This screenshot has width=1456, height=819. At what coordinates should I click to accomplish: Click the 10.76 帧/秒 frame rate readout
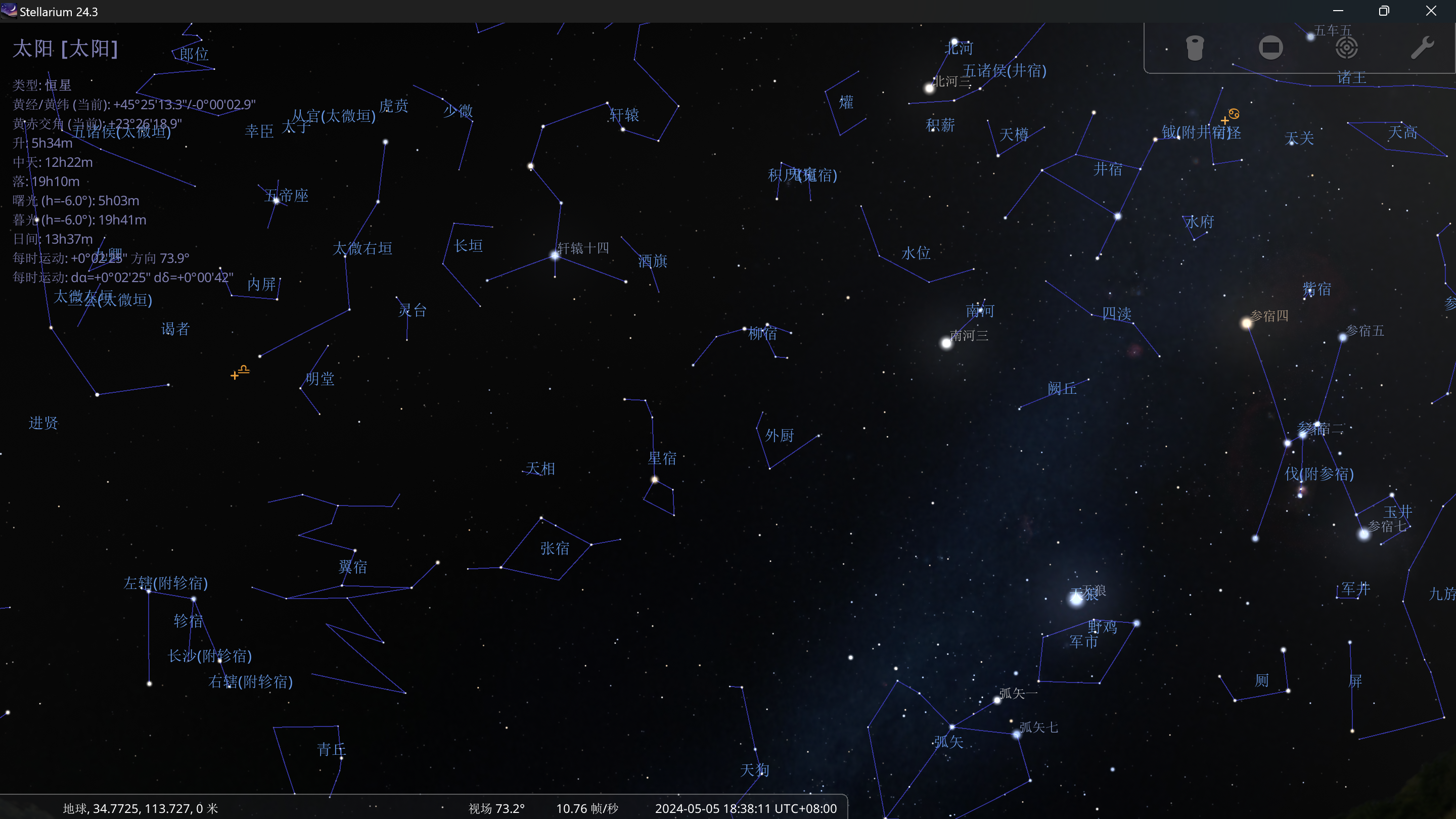tap(586, 808)
